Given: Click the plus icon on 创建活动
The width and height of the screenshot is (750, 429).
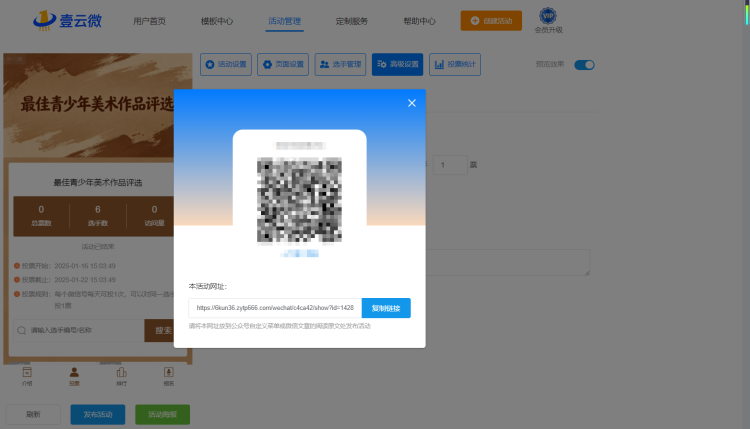Looking at the screenshot, I should click(474, 21).
